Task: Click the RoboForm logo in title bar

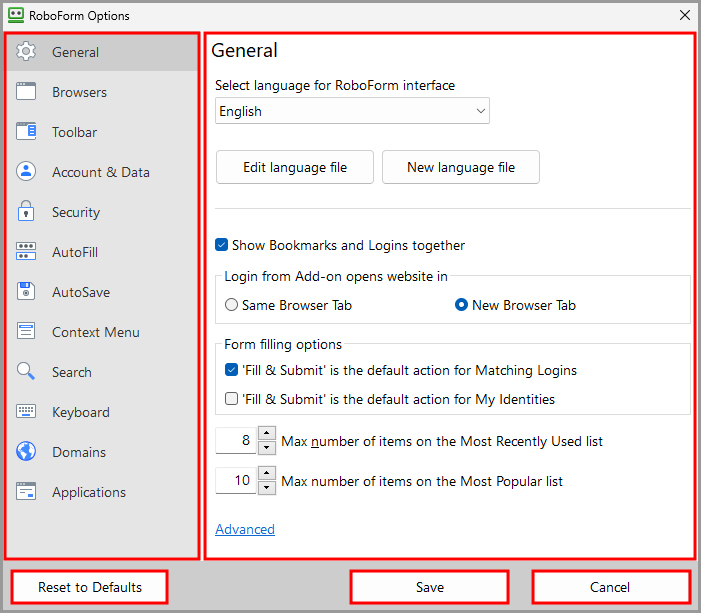Action: tap(16, 15)
